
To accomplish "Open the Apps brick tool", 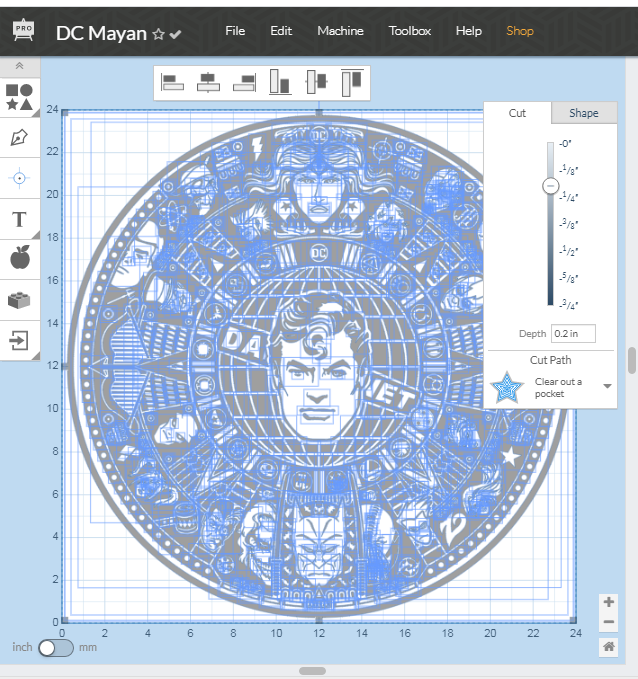I will tap(19, 300).
